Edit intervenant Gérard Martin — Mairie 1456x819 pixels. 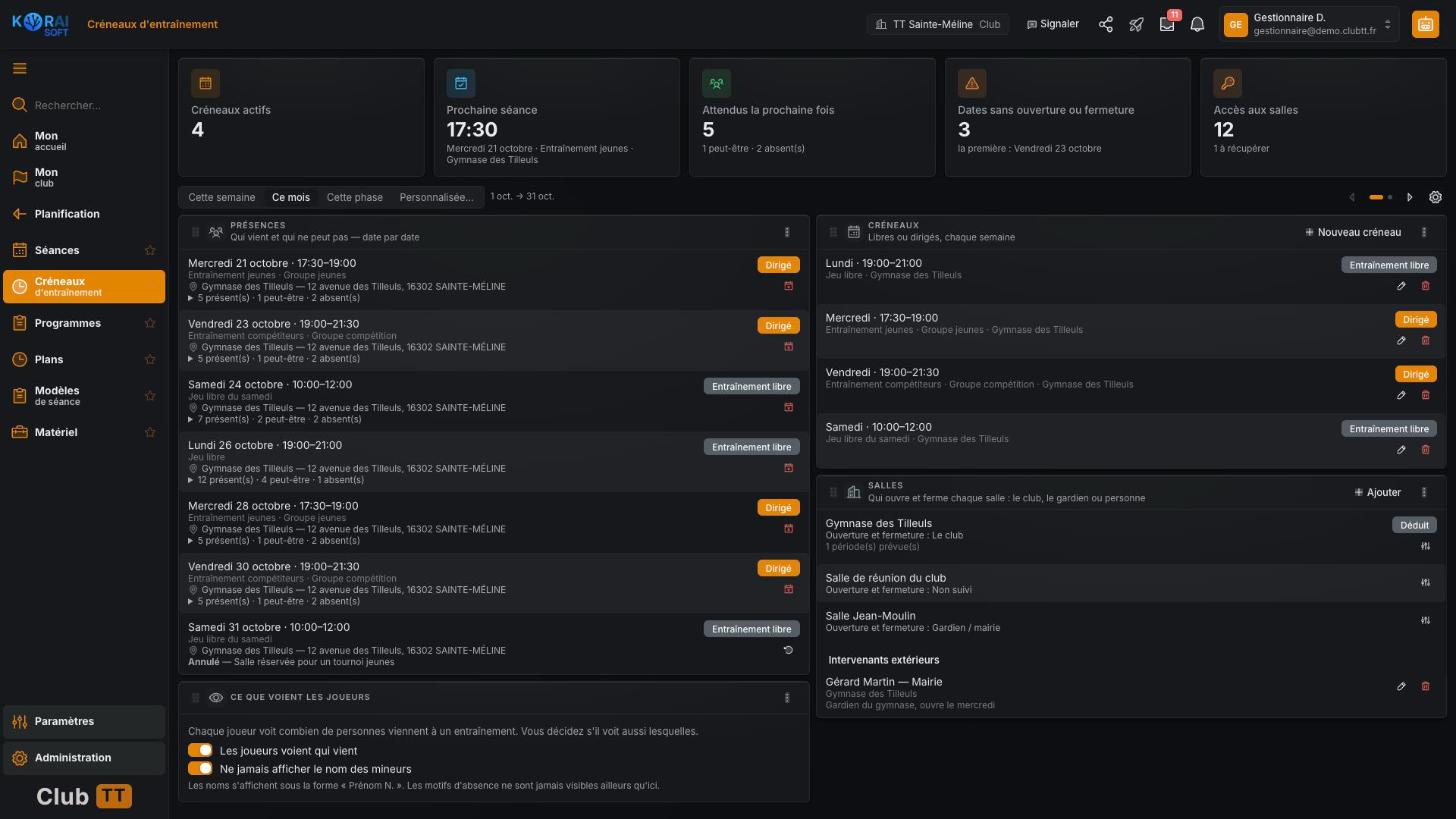(1401, 686)
